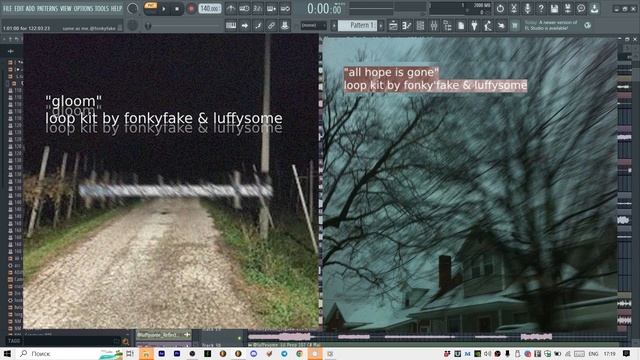Toggle recording countdown icon

point(258,9)
